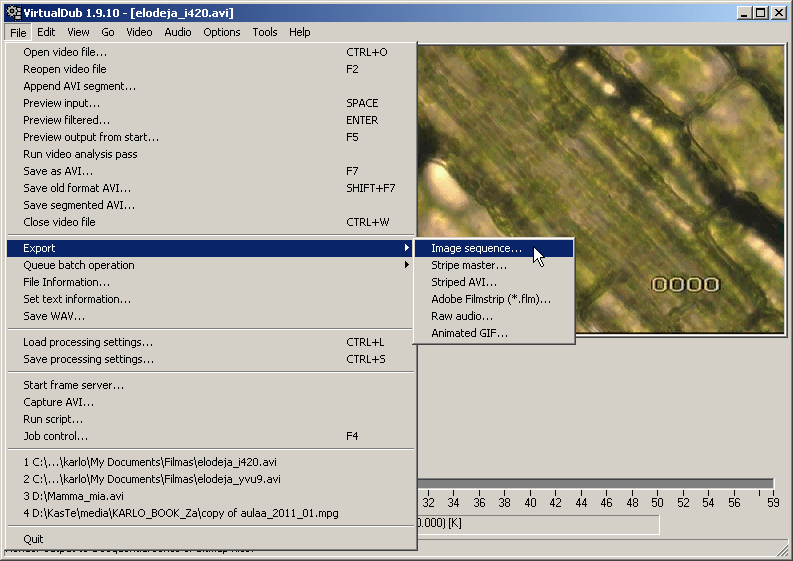Select Preview filtered...
Image resolution: width=793 pixels, height=561 pixels.
point(211,120)
